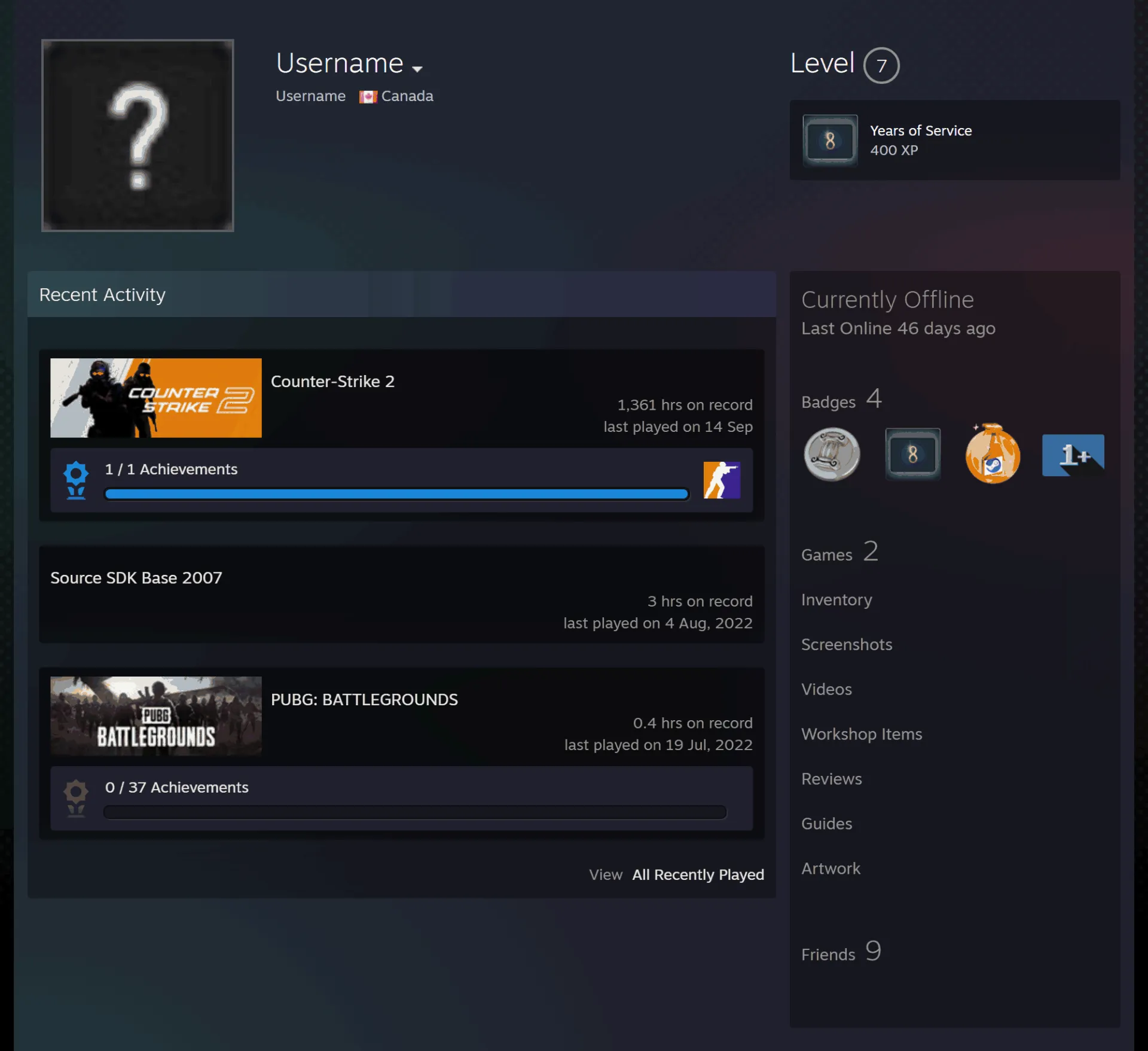Open the Badges section link
The image size is (1148, 1051).
pyautogui.click(x=841, y=400)
